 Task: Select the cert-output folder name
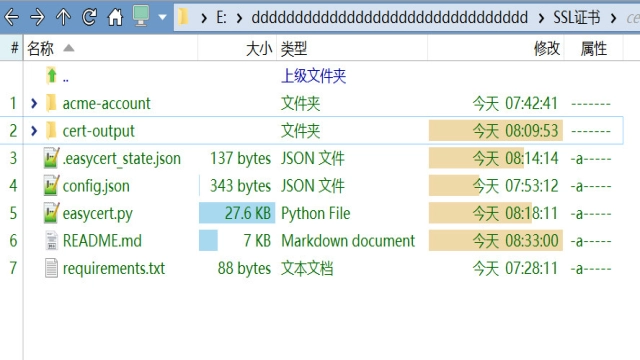[98, 131]
